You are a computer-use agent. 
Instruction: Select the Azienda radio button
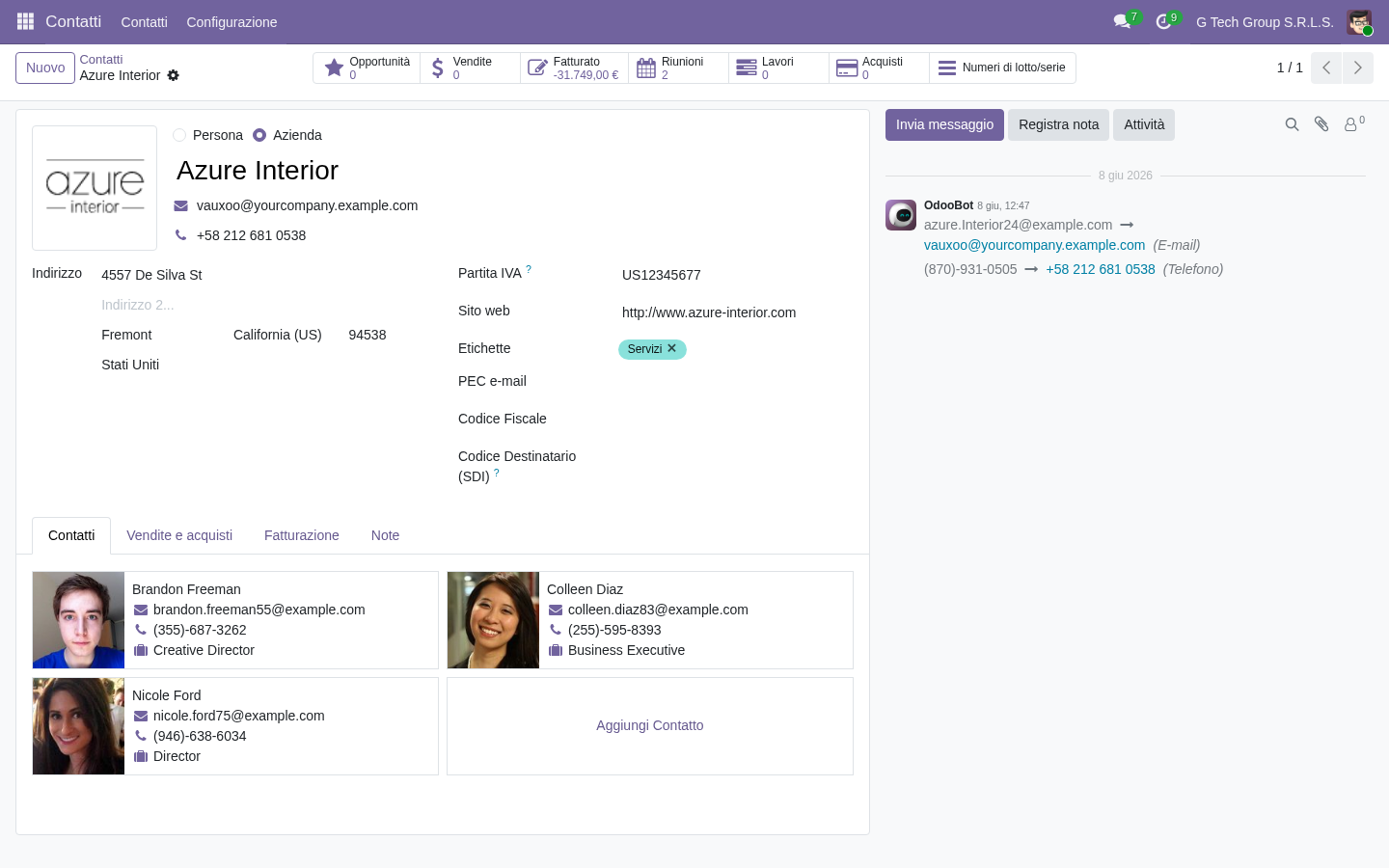click(259, 135)
